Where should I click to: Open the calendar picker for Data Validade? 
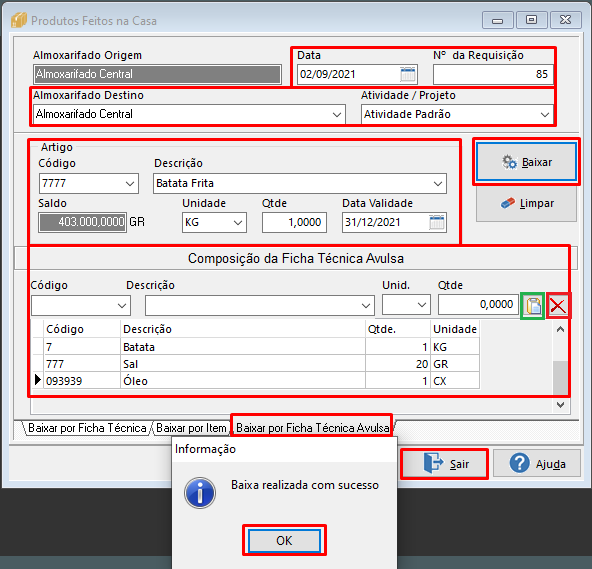437,222
